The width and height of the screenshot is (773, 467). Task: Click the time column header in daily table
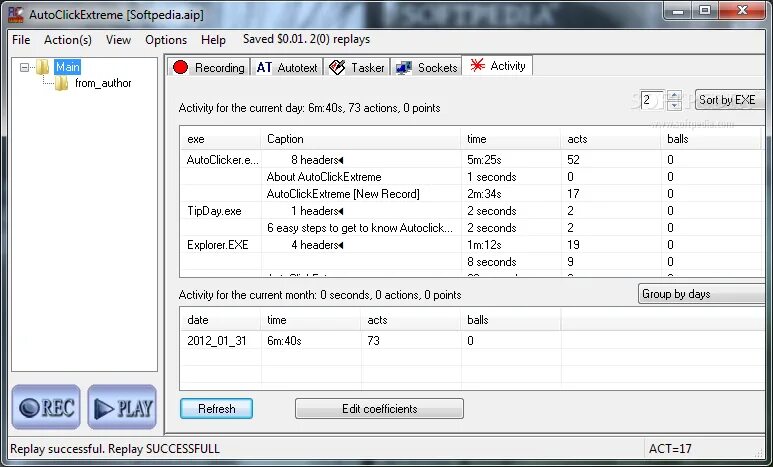click(x=510, y=139)
